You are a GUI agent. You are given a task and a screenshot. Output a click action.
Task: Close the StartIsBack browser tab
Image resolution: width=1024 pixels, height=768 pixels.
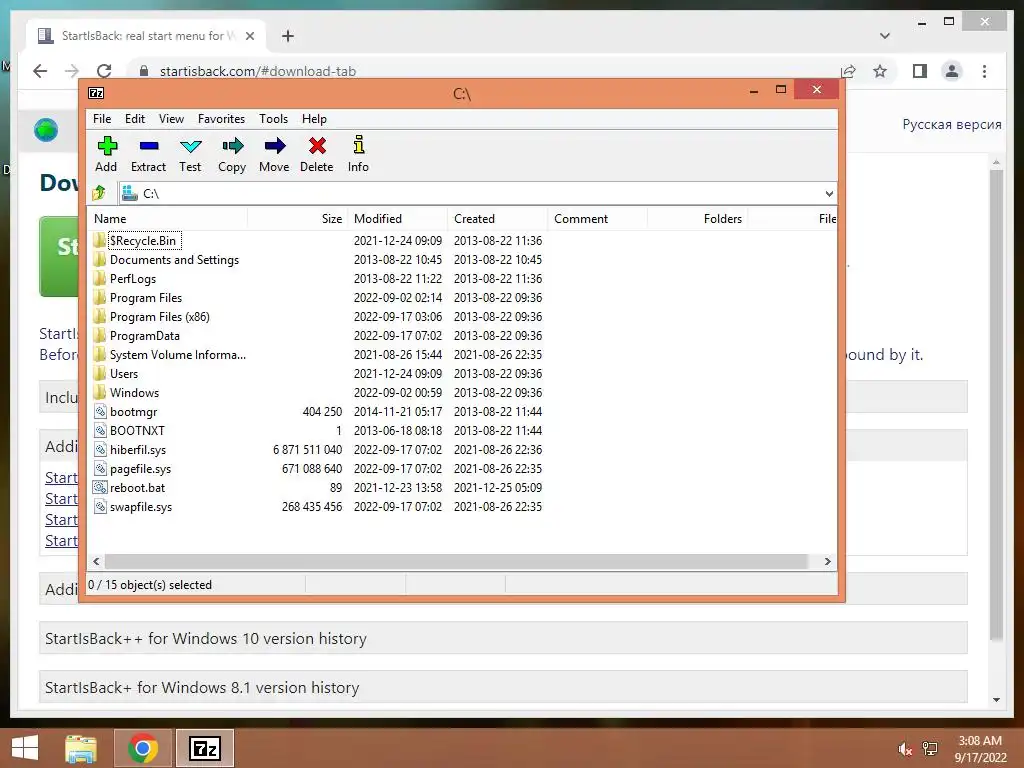(x=249, y=36)
